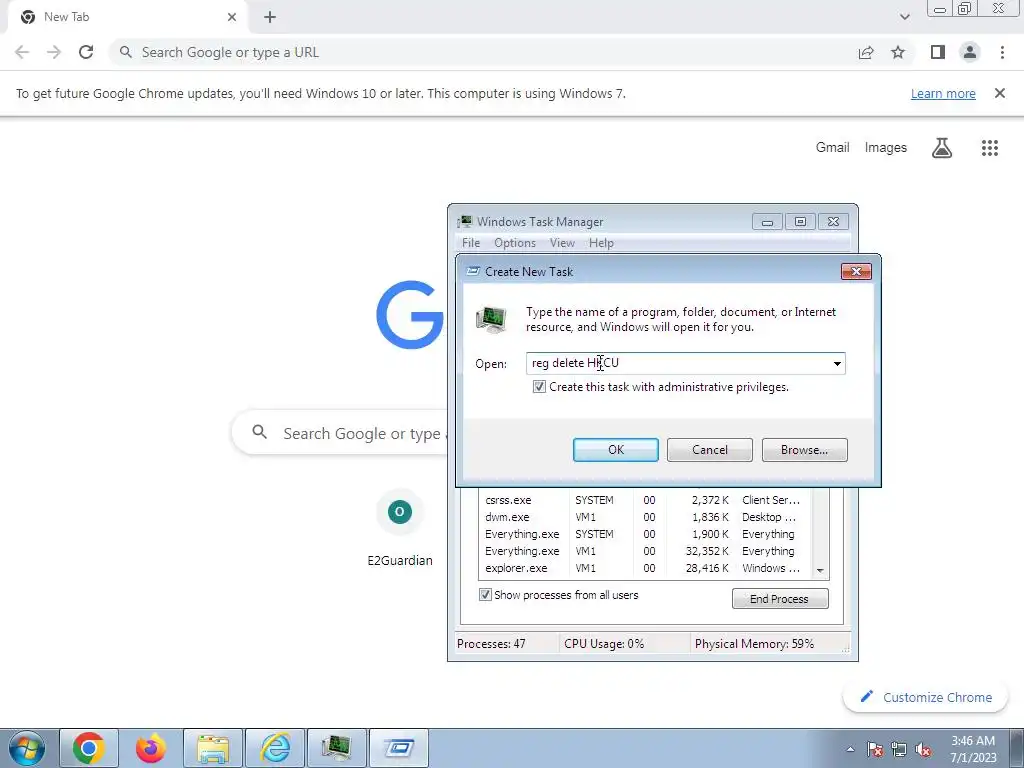
Task: Show hidden tray icons arrow
Action: (x=850, y=749)
